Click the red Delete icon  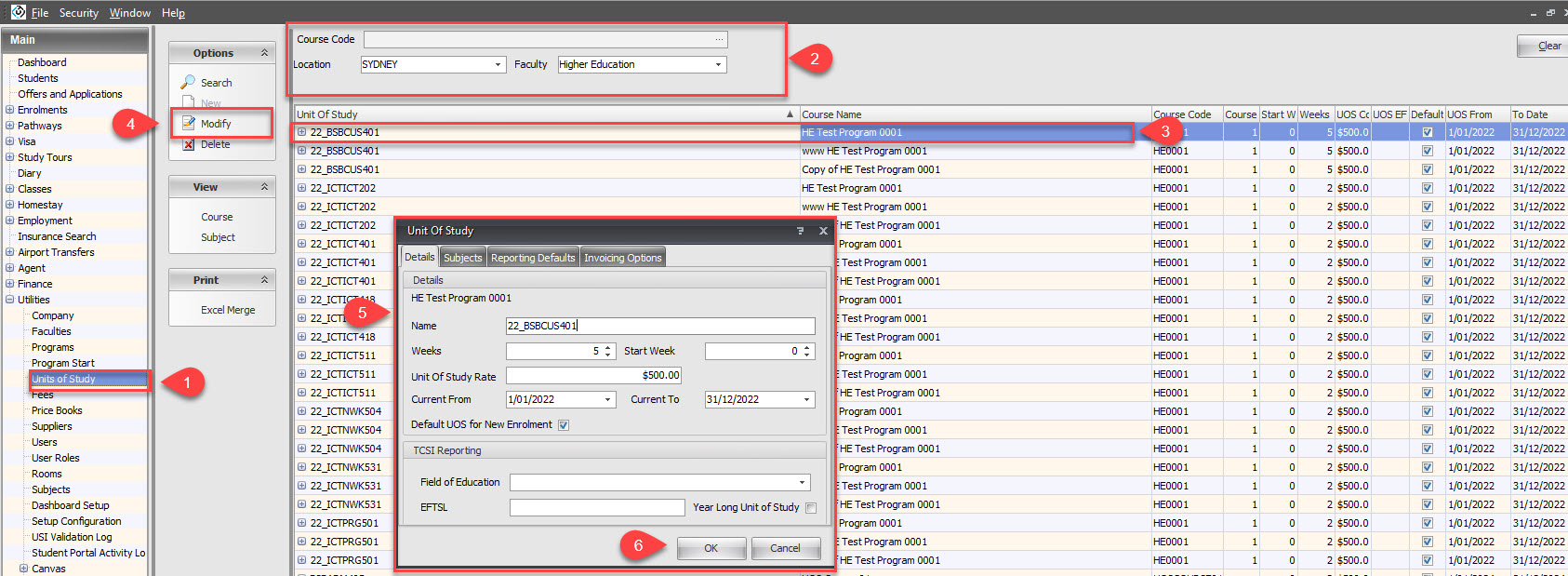click(x=189, y=144)
